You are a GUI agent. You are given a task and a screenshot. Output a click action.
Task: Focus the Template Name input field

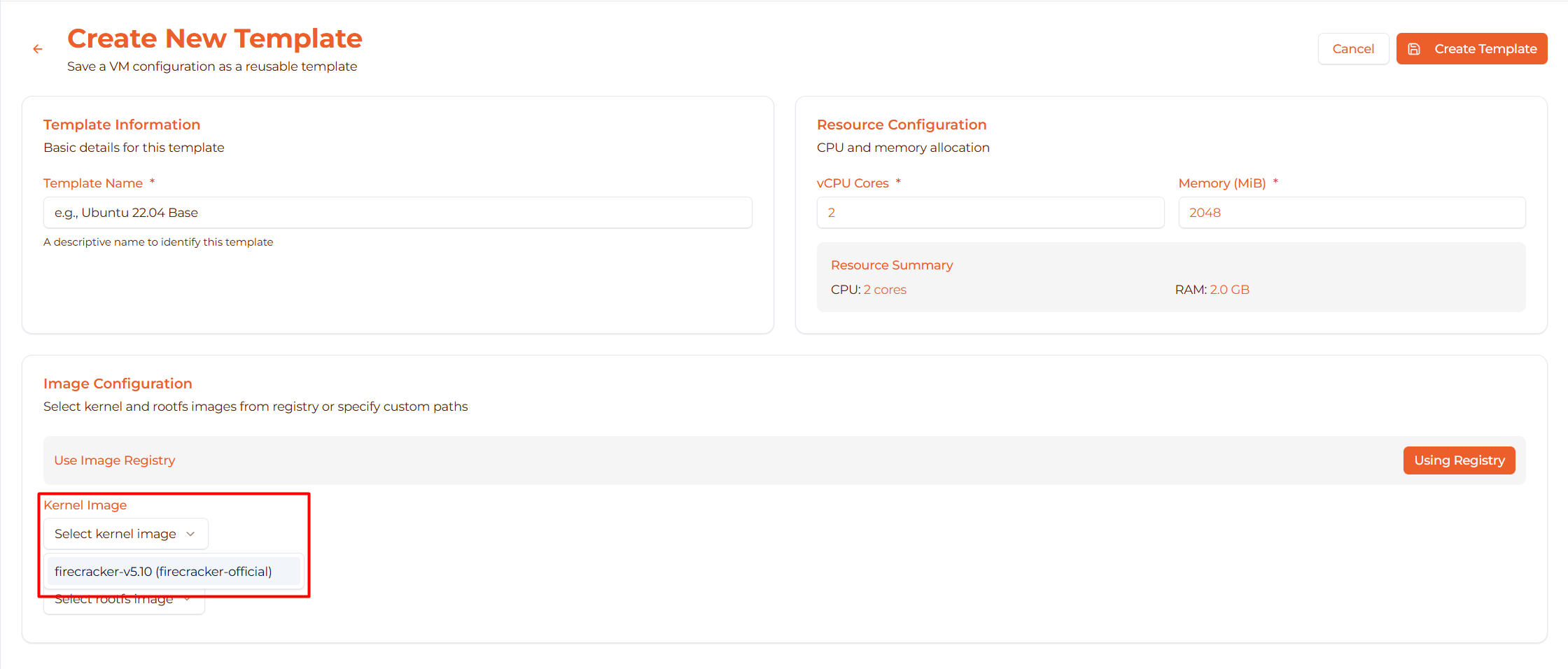(398, 213)
